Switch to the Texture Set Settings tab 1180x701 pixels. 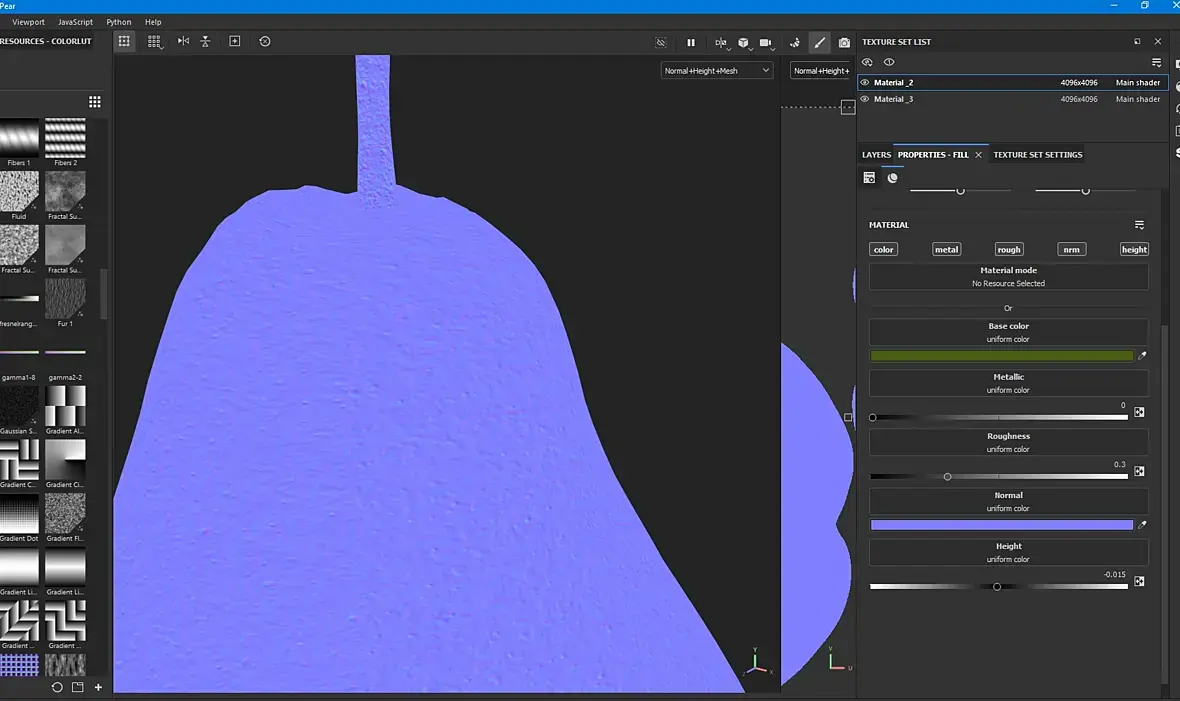pos(1037,155)
